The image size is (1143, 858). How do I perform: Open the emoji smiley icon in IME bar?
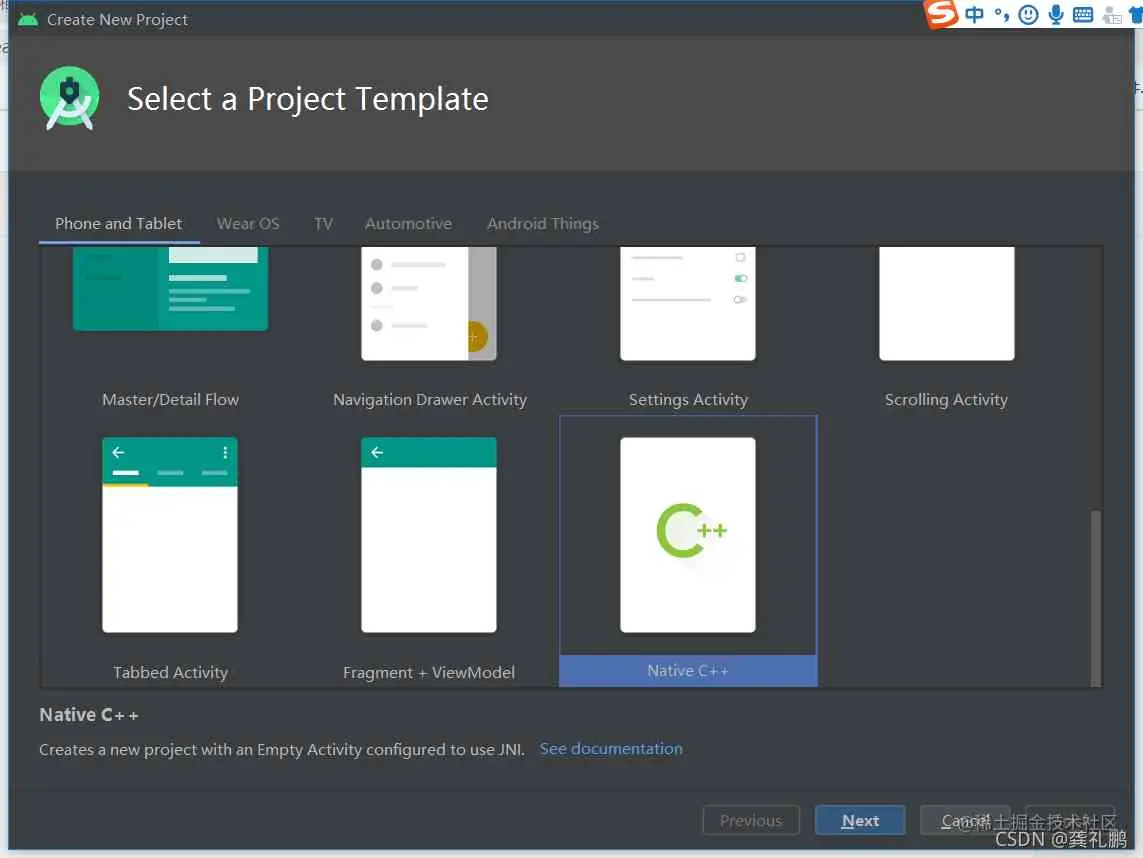pos(1028,15)
